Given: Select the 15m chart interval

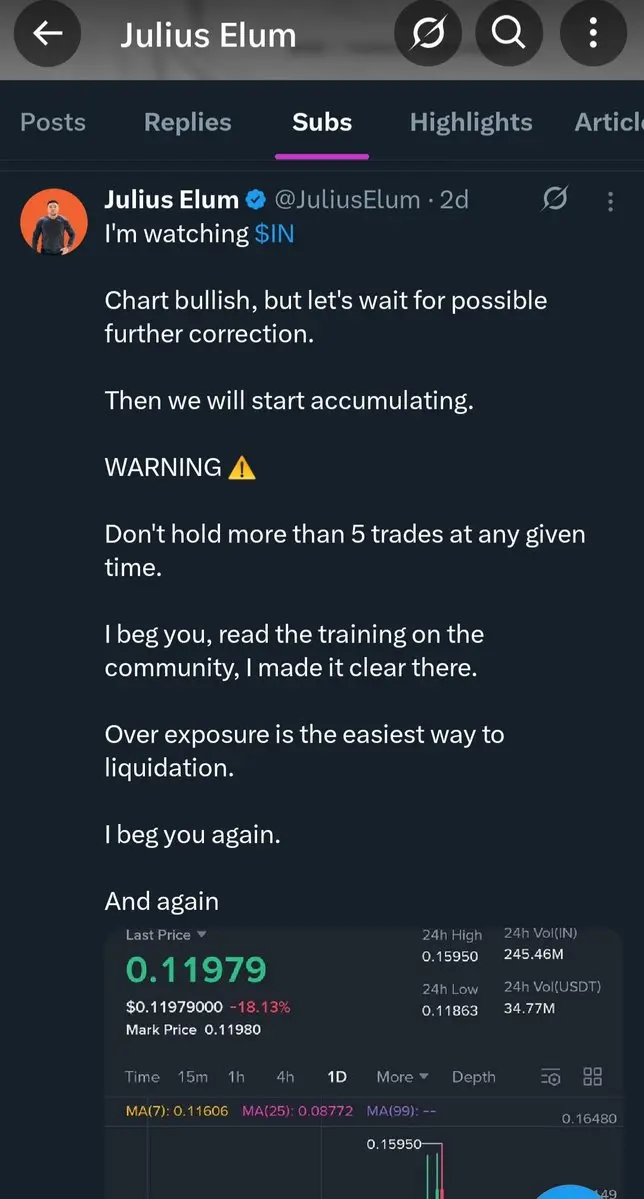Looking at the screenshot, I should 193,1077.
